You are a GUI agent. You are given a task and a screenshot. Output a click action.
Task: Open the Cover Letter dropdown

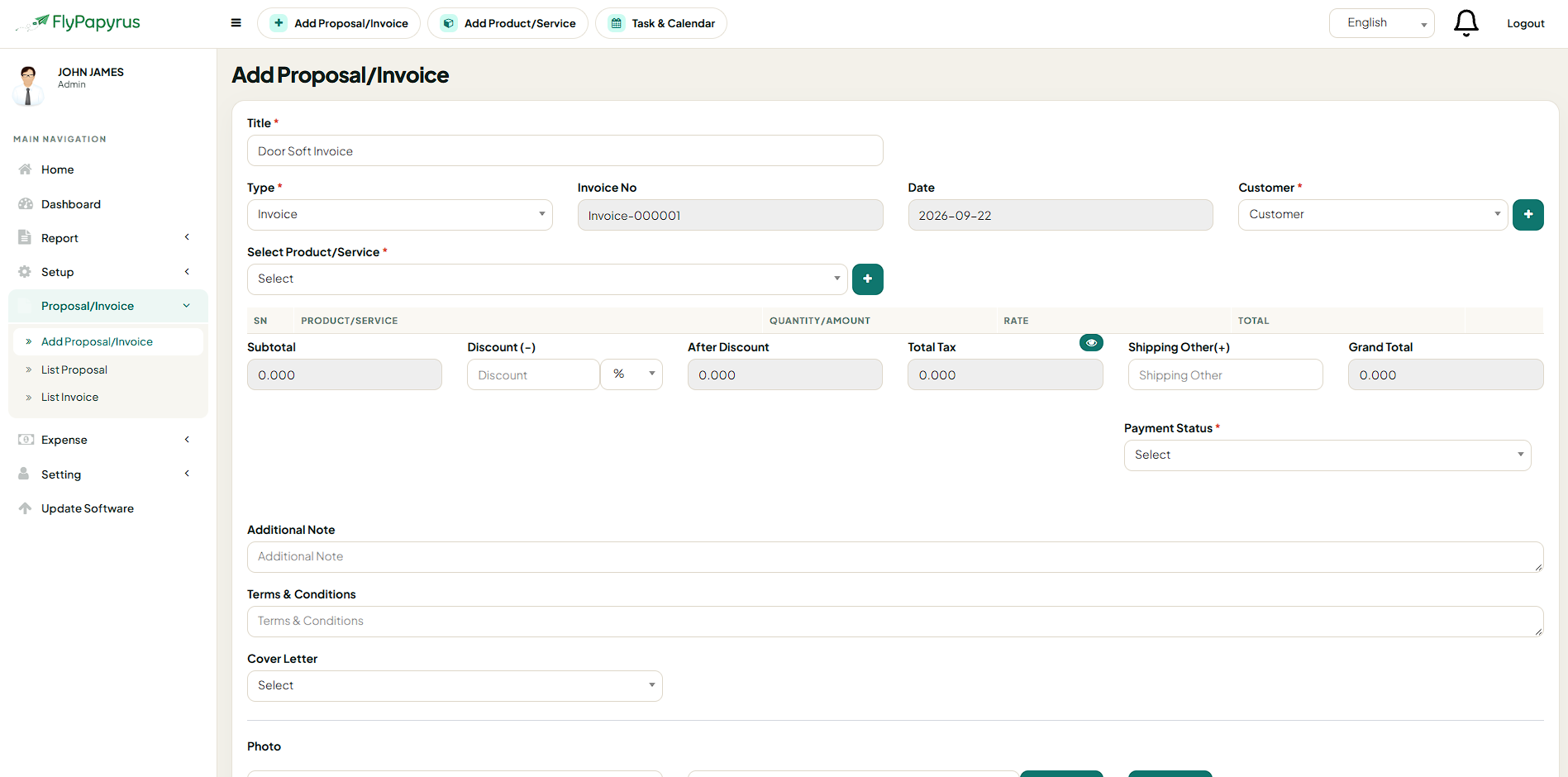click(455, 686)
